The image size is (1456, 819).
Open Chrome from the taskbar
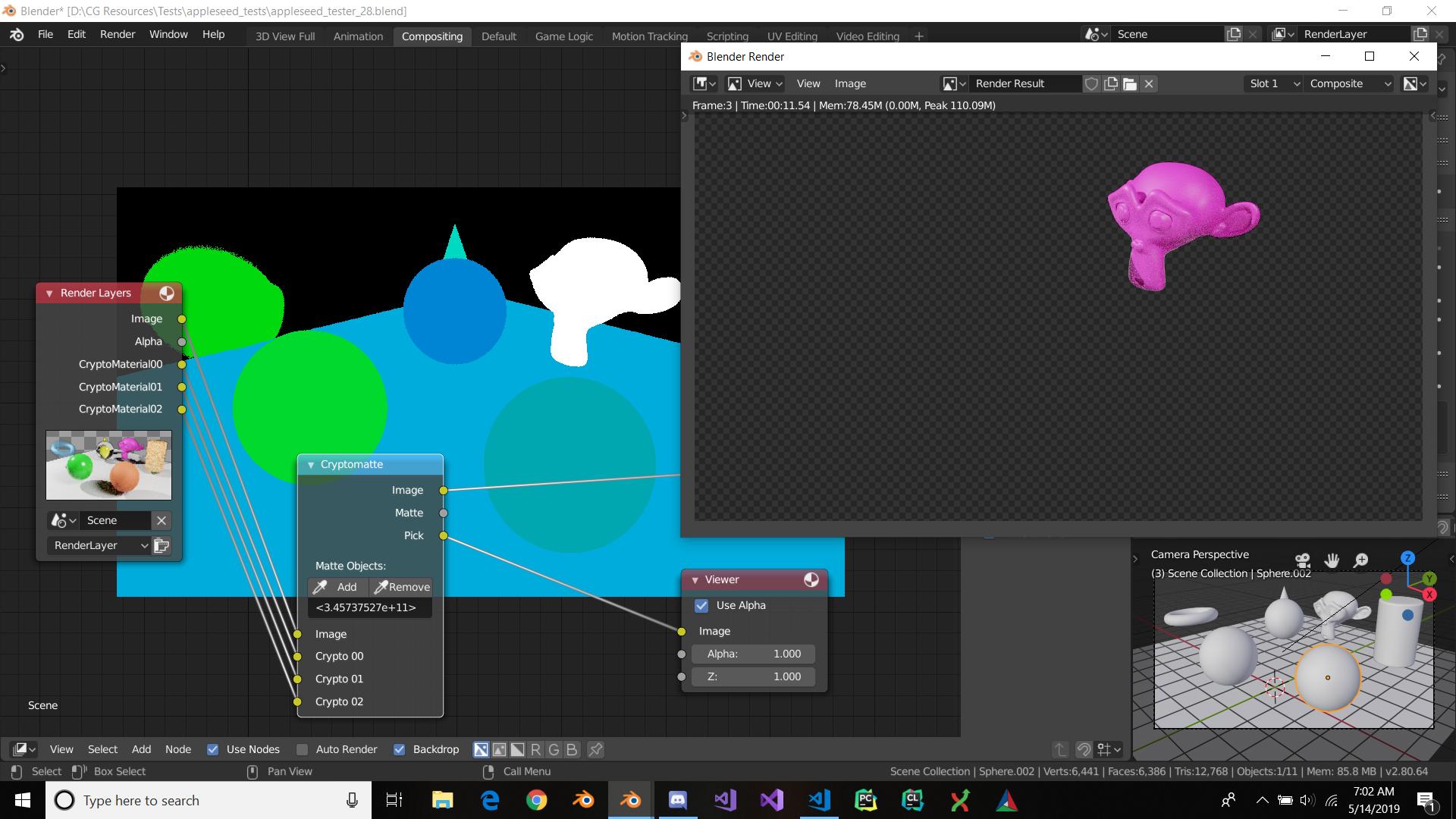tap(537, 801)
